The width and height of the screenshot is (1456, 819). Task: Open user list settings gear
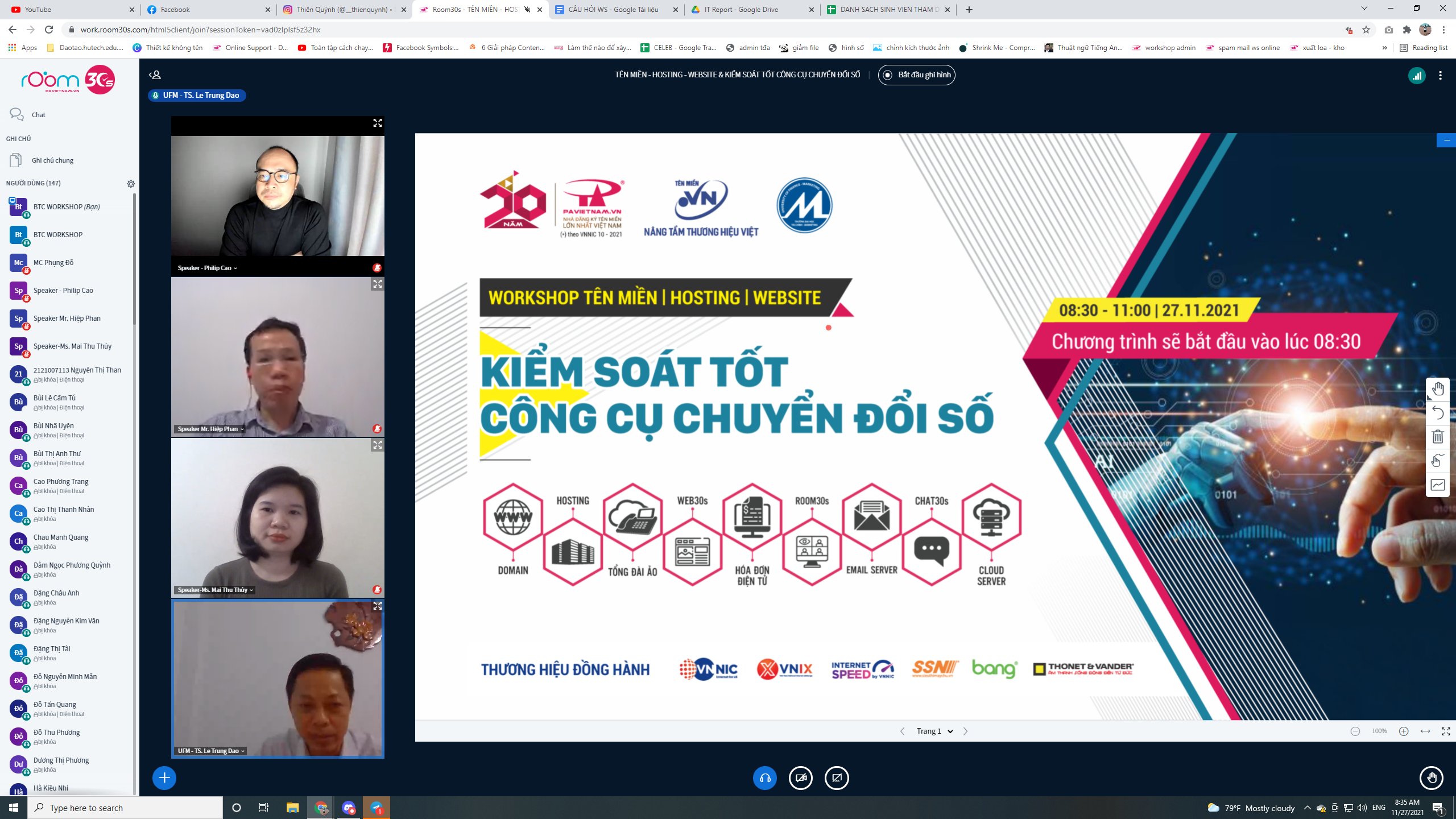[131, 184]
